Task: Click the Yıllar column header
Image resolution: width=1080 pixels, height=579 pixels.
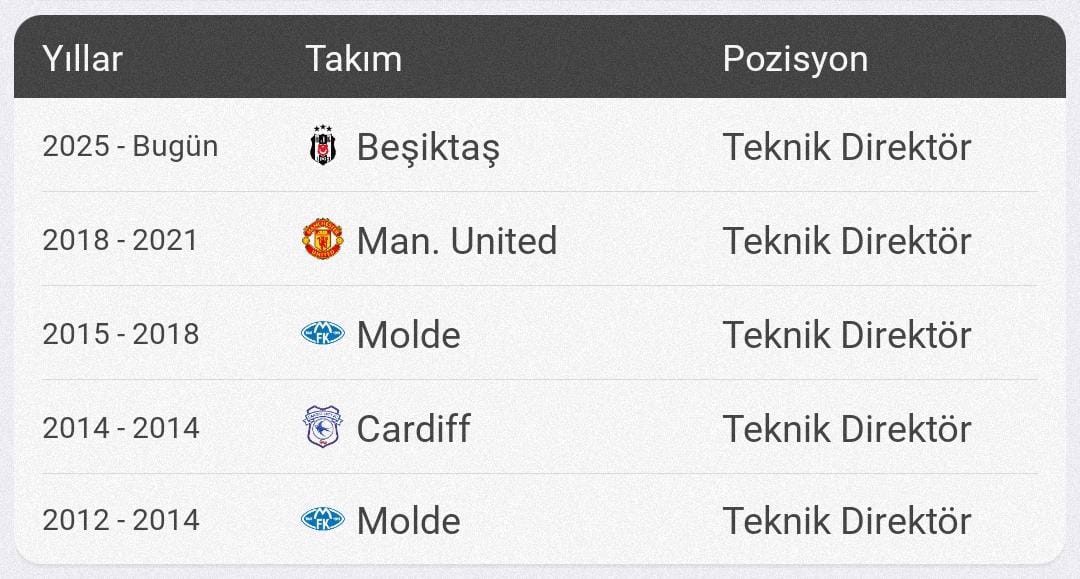Action: pyautogui.click(x=82, y=59)
